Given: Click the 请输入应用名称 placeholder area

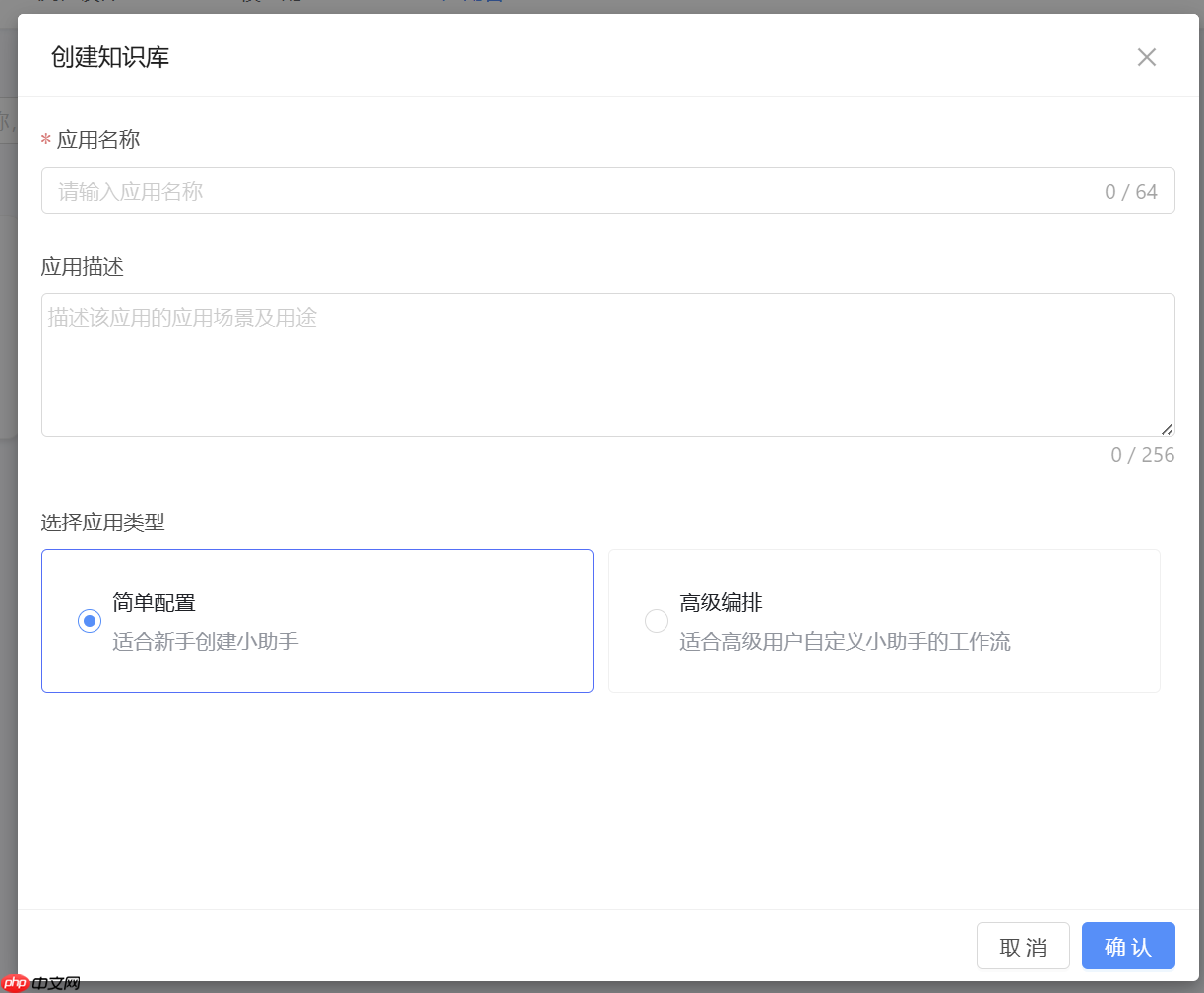Looking at the screenshot, I should click(128, 191).
